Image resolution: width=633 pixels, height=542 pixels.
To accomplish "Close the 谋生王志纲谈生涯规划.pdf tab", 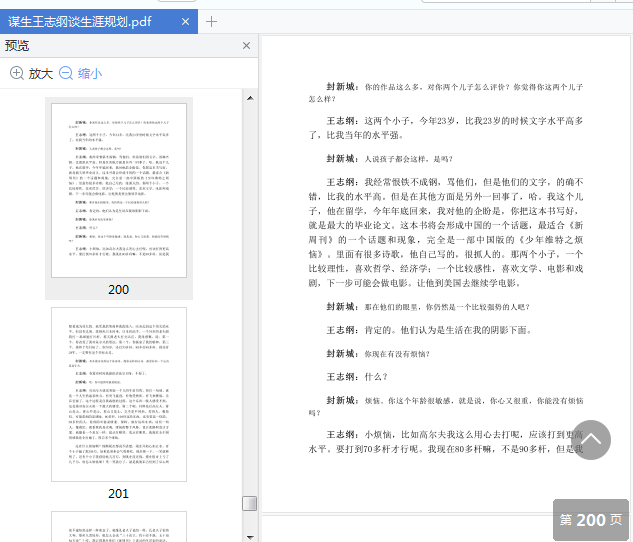I will (185, 21).
